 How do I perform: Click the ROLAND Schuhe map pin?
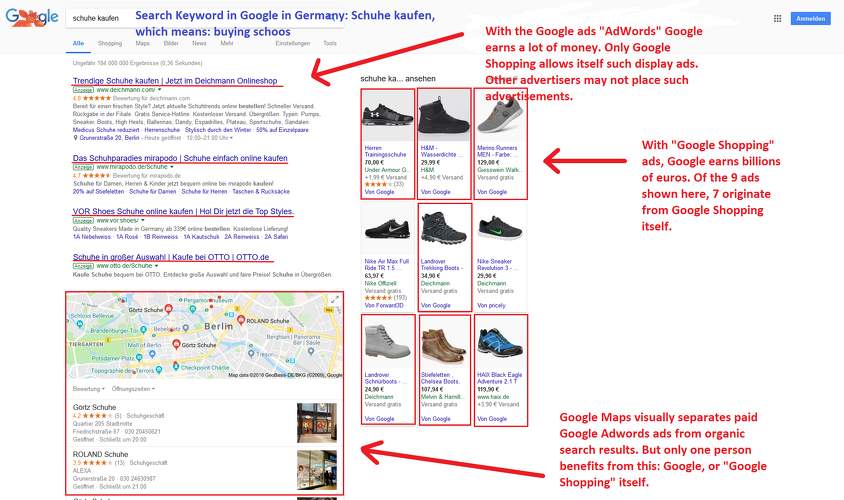pos(241,320)
